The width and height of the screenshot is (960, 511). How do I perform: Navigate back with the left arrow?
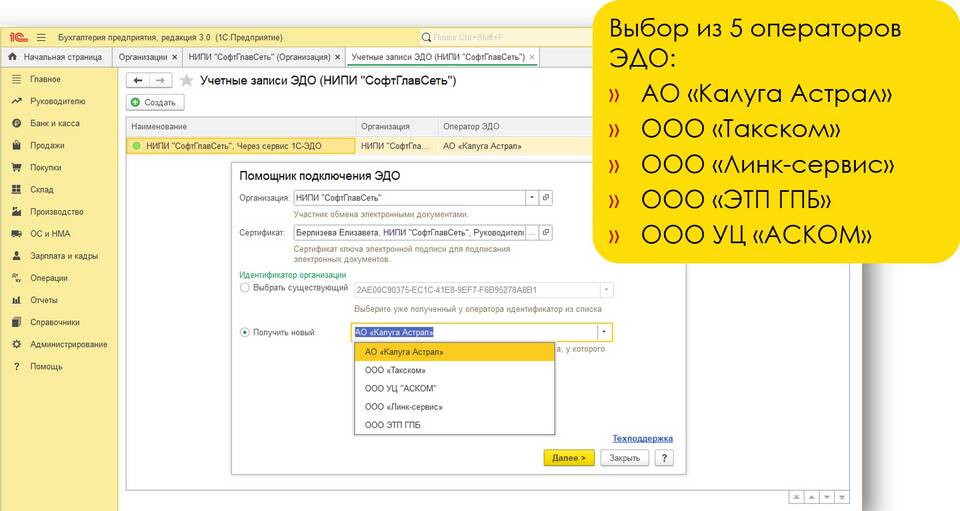pyautogui.click(x=138, y=80)
